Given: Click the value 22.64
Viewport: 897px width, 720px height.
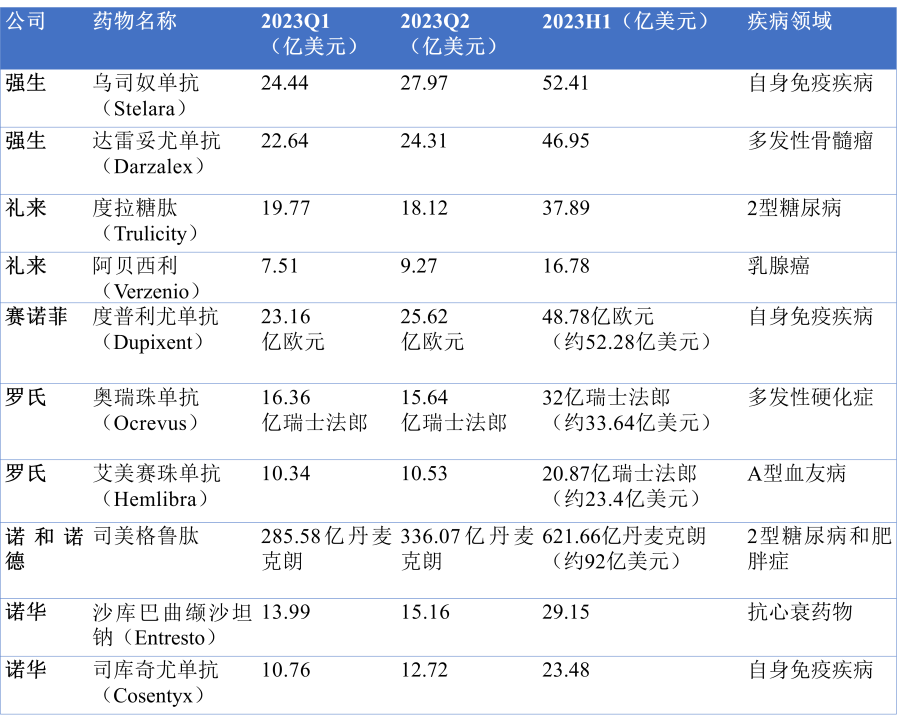Looking at the screenshot, I should click(285, 141).
